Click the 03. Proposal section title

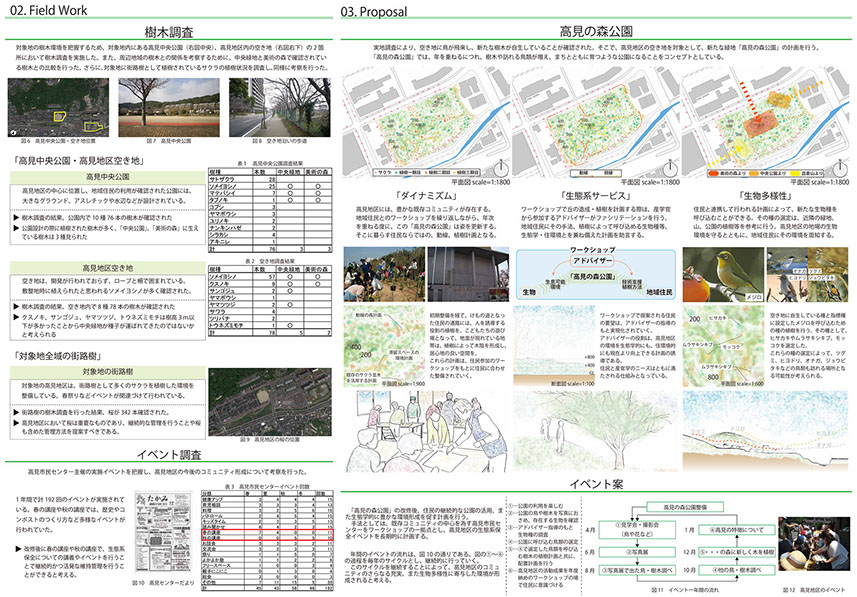coord(374,11)
